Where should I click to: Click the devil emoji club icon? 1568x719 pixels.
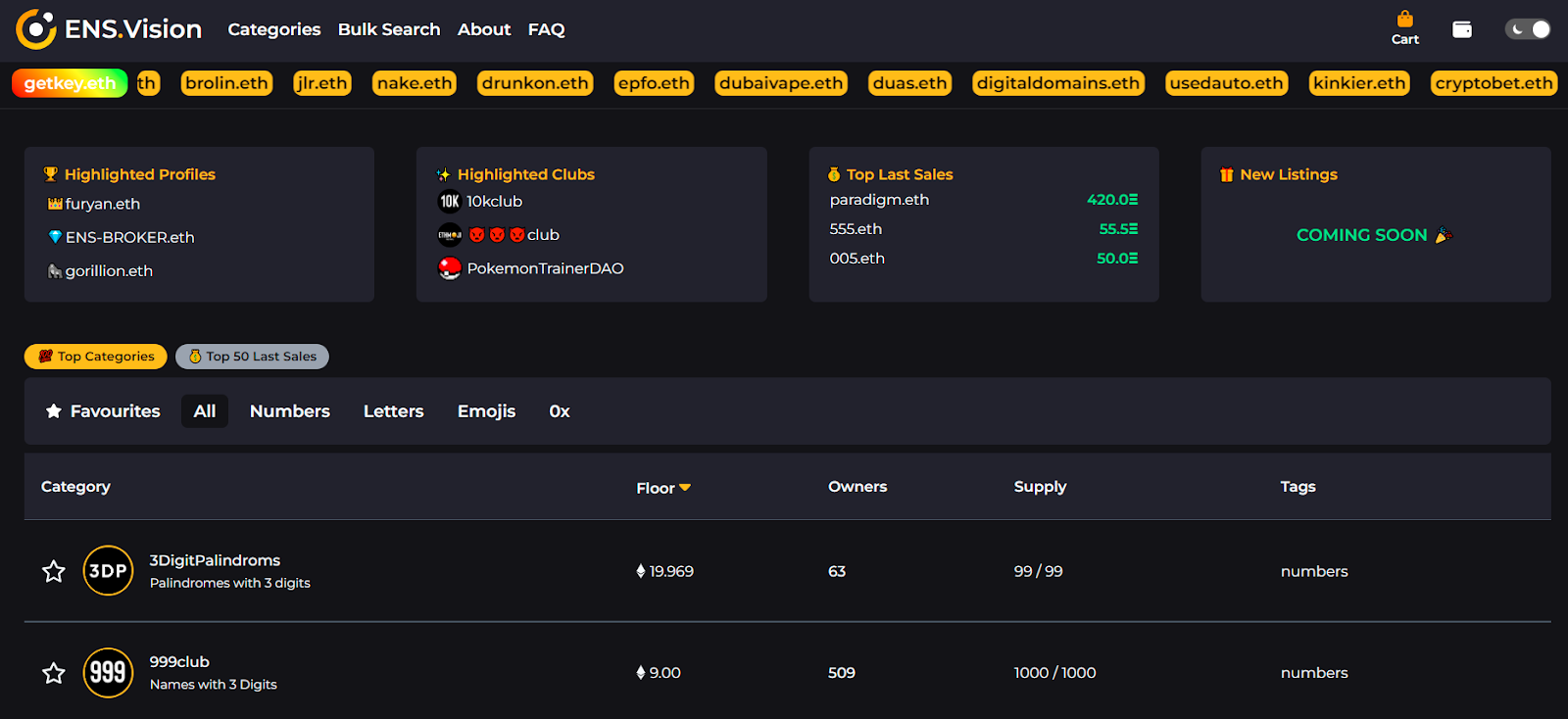pyautogui.click(x=450, y=235)
